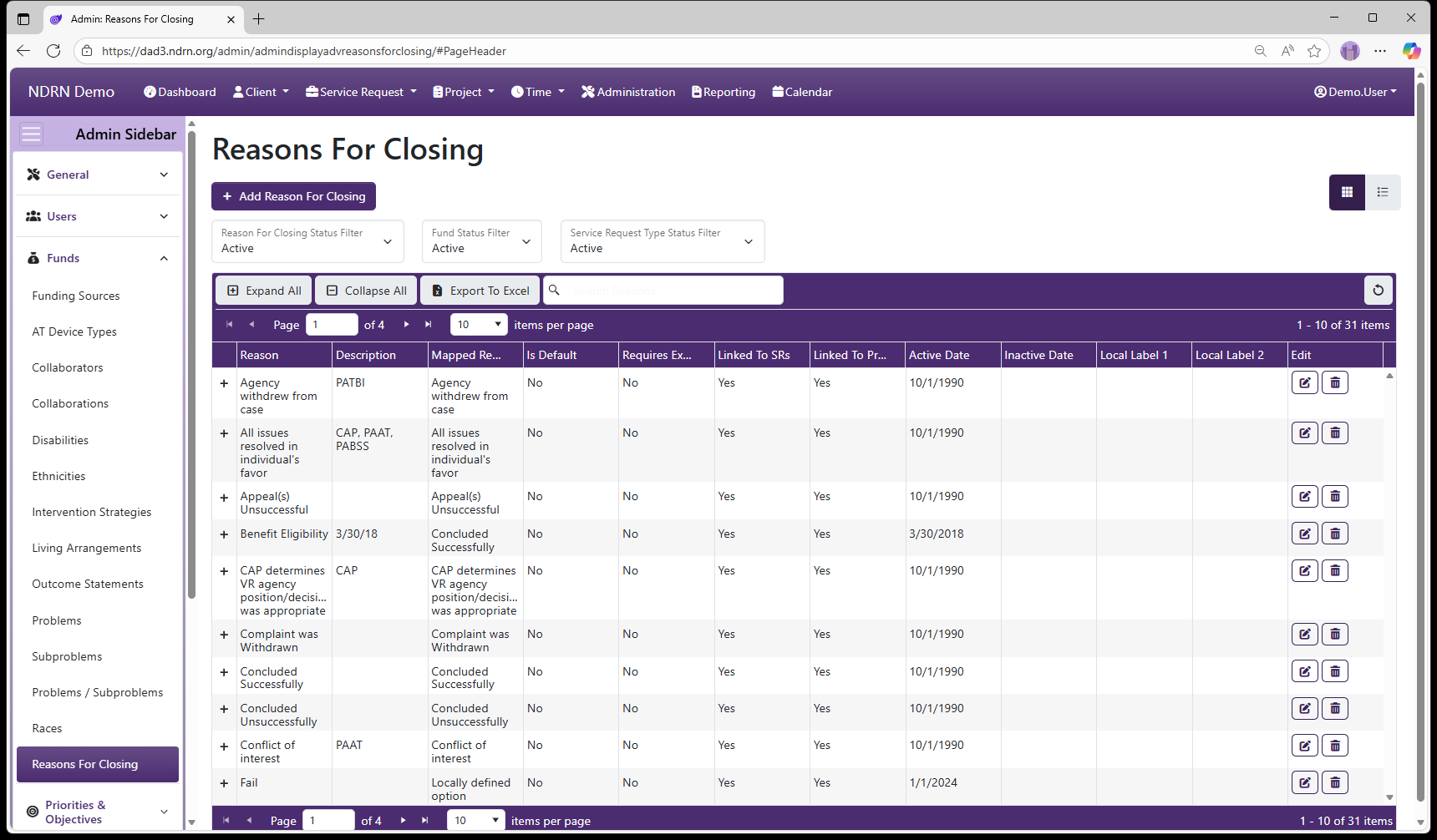
Task: Open Intervention Strategies in sidebar
Action: coord(92,512)
